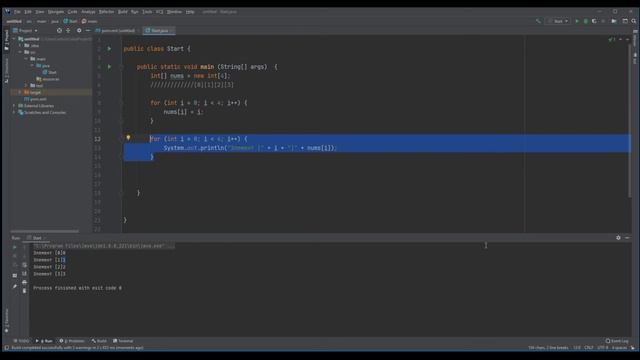Click Locate/Select Opened File target icon

pos(59,31)
